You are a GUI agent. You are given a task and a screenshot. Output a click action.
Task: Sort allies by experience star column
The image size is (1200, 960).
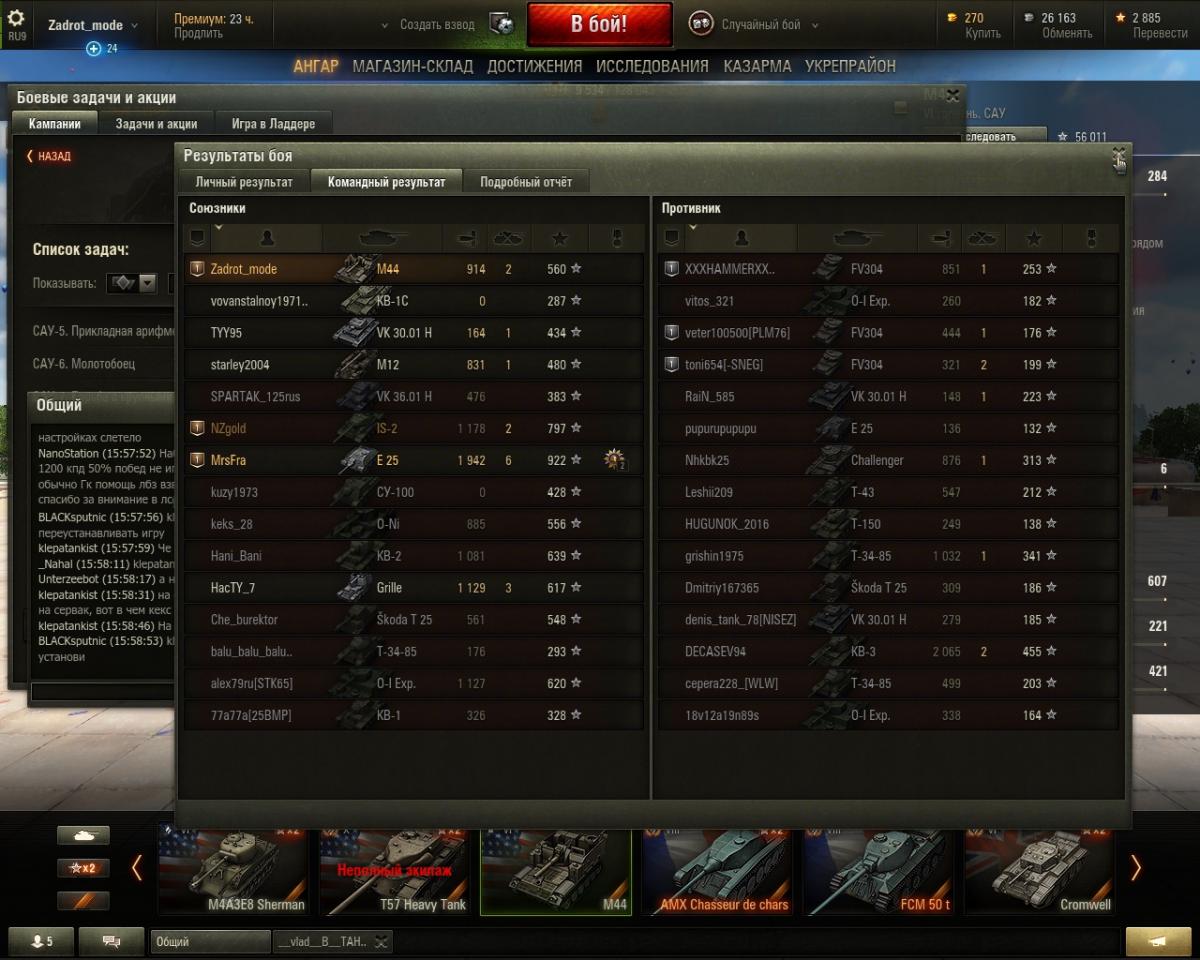coord(560,237)
